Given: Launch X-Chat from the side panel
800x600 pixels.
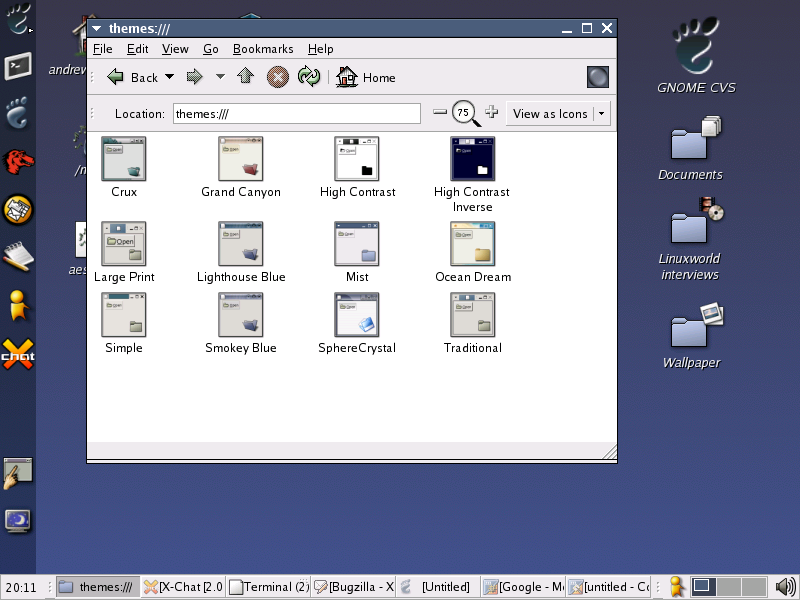Looking at the screenshot, I should point(18,354).
